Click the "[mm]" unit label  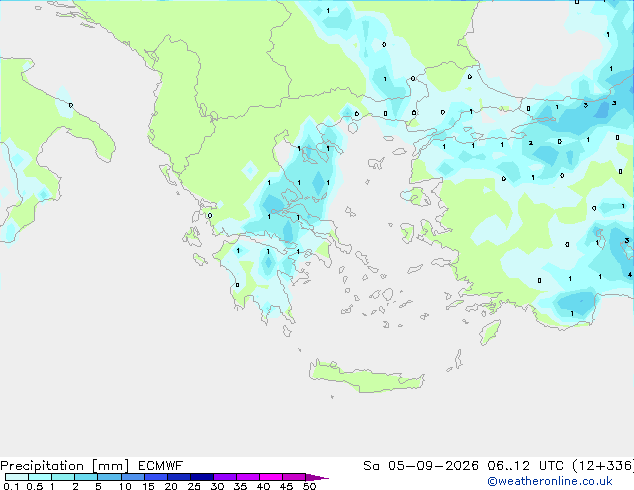click(x=110, y=466)
